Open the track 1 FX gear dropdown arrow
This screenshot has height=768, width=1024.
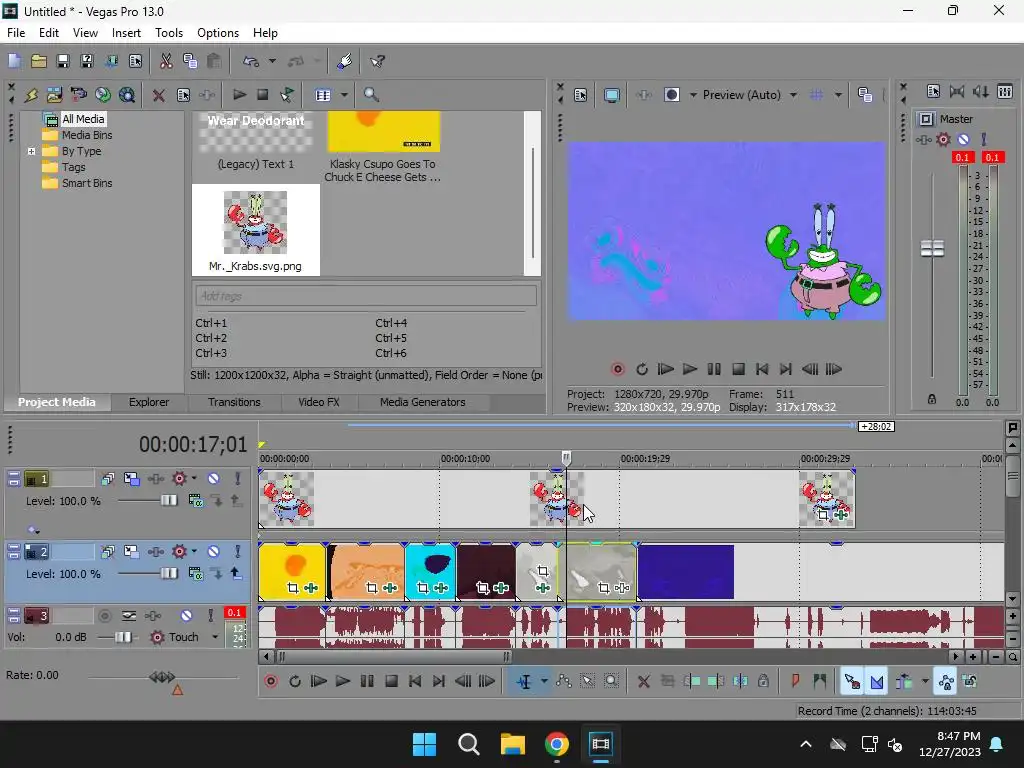[194, 479]
